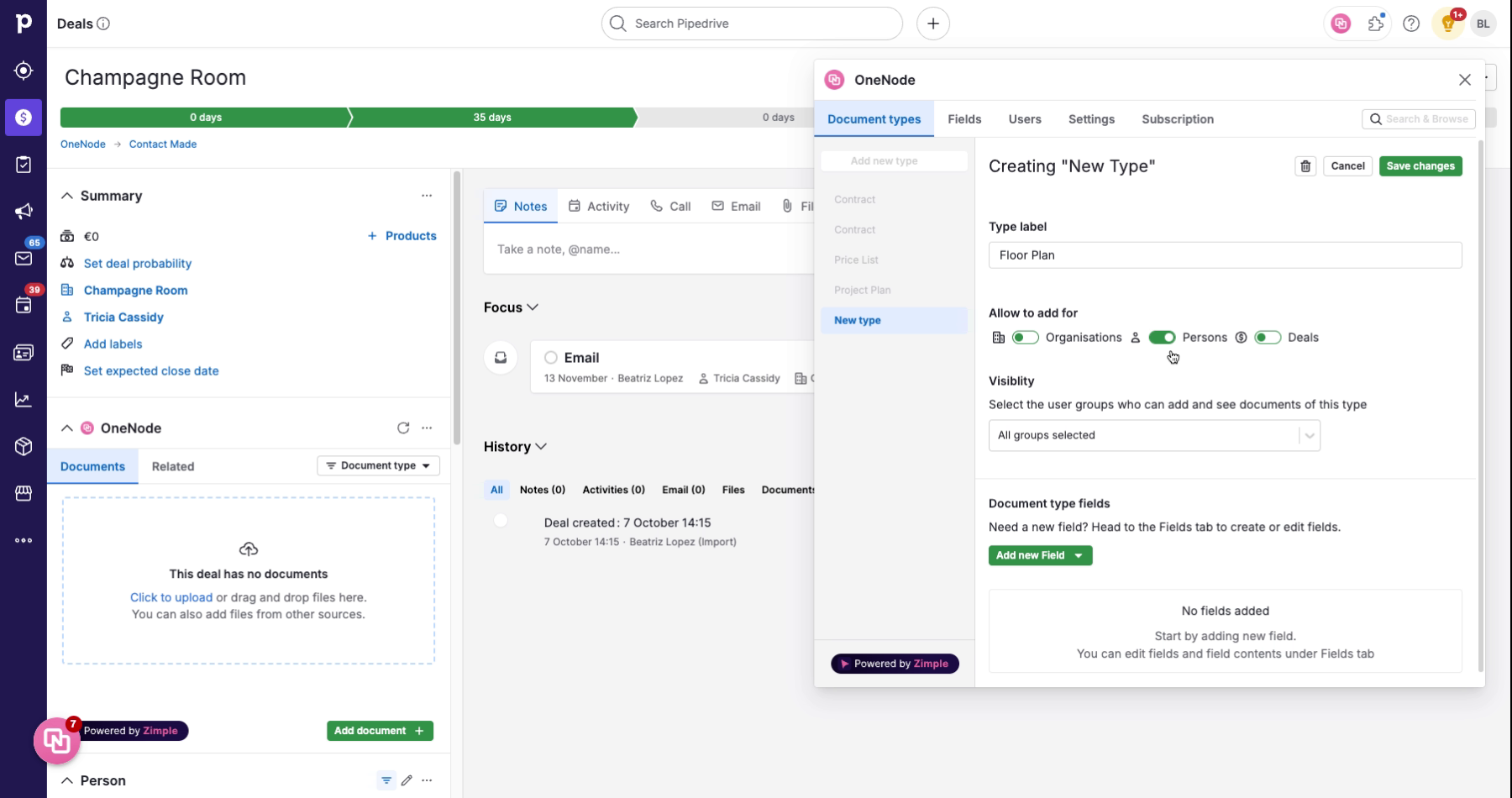Open Tricia Cassidy person link

pyautogui.click(x=123, y=317)
